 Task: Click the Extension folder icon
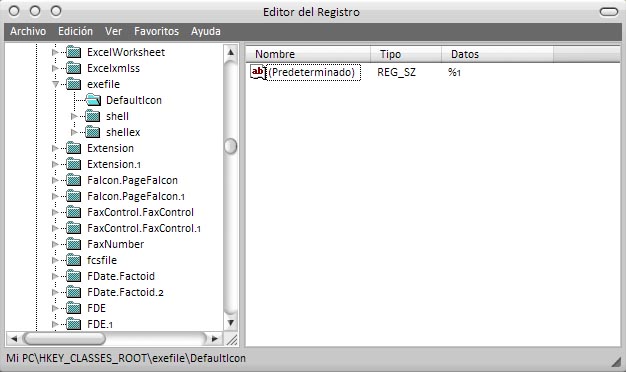[x=73, y=148]
